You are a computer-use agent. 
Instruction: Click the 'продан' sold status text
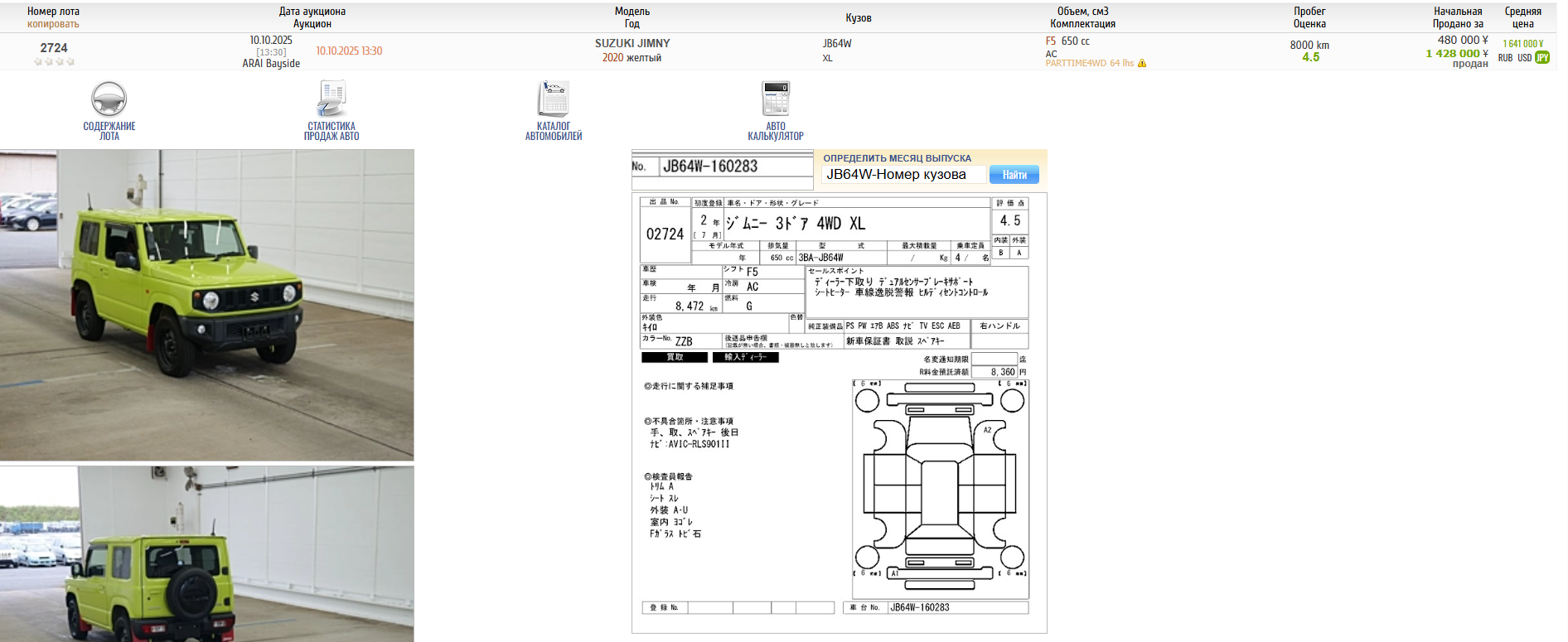tap(1470, 64)
